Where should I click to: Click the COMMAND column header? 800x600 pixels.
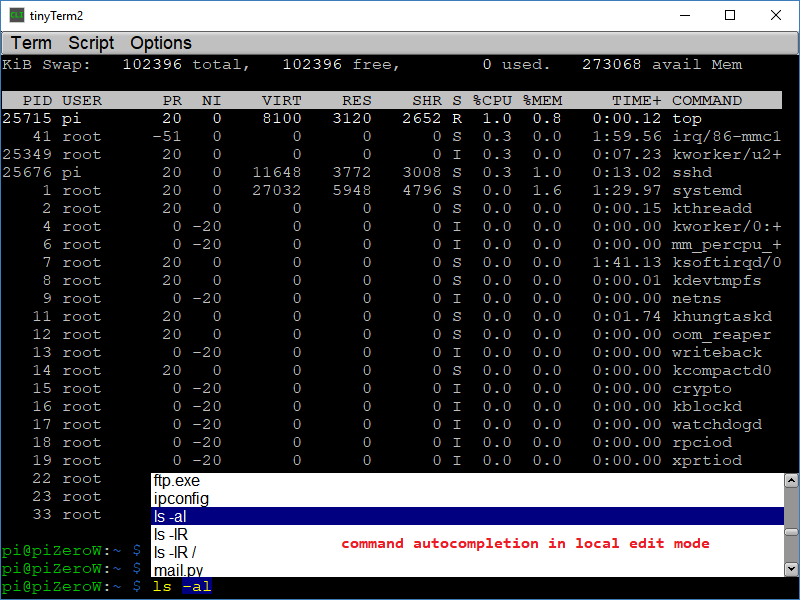[x=707, y=101]
